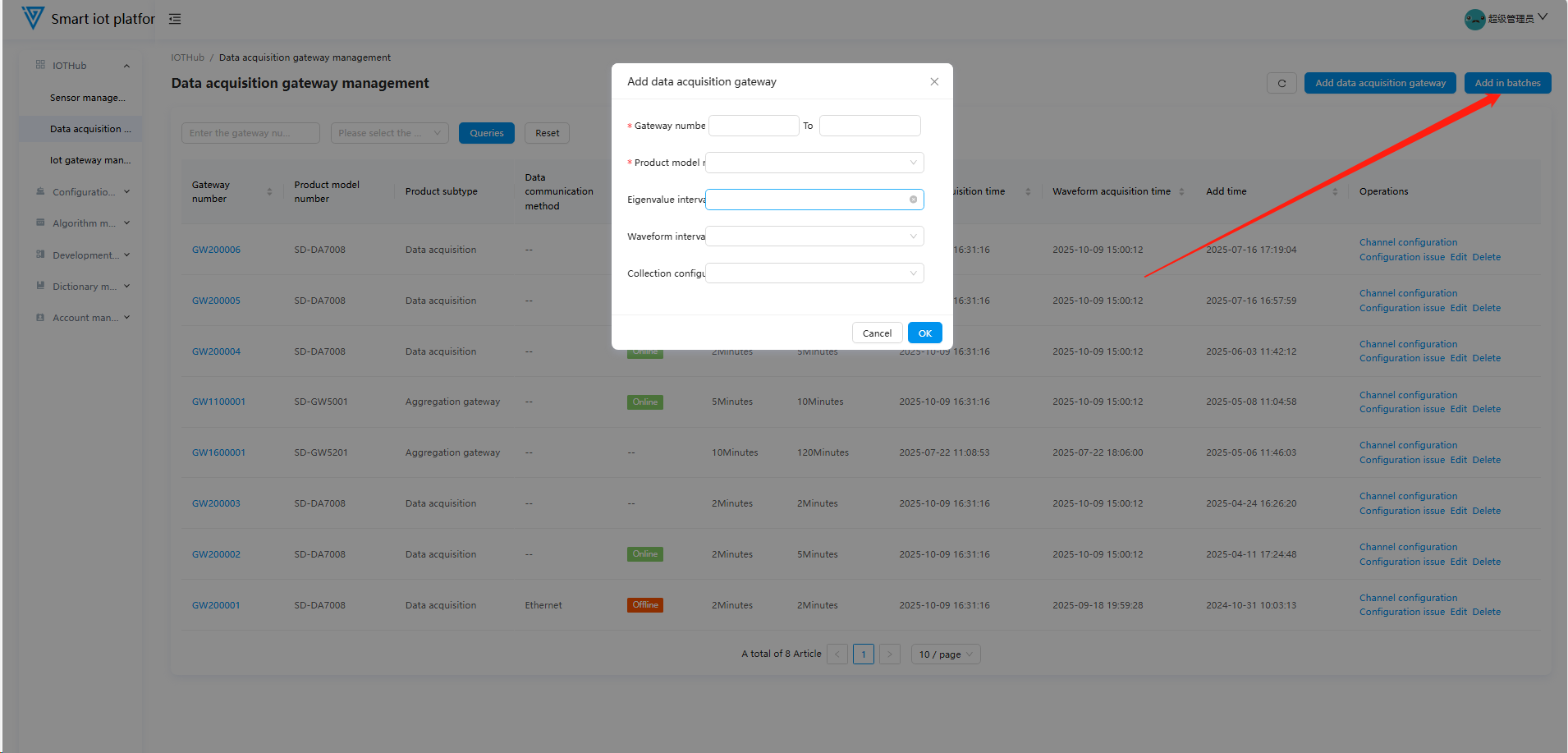Click OK in the add gateway dialog
Image resolution: width=1568 pixels, height=753 pixels.
pos(925,333)
